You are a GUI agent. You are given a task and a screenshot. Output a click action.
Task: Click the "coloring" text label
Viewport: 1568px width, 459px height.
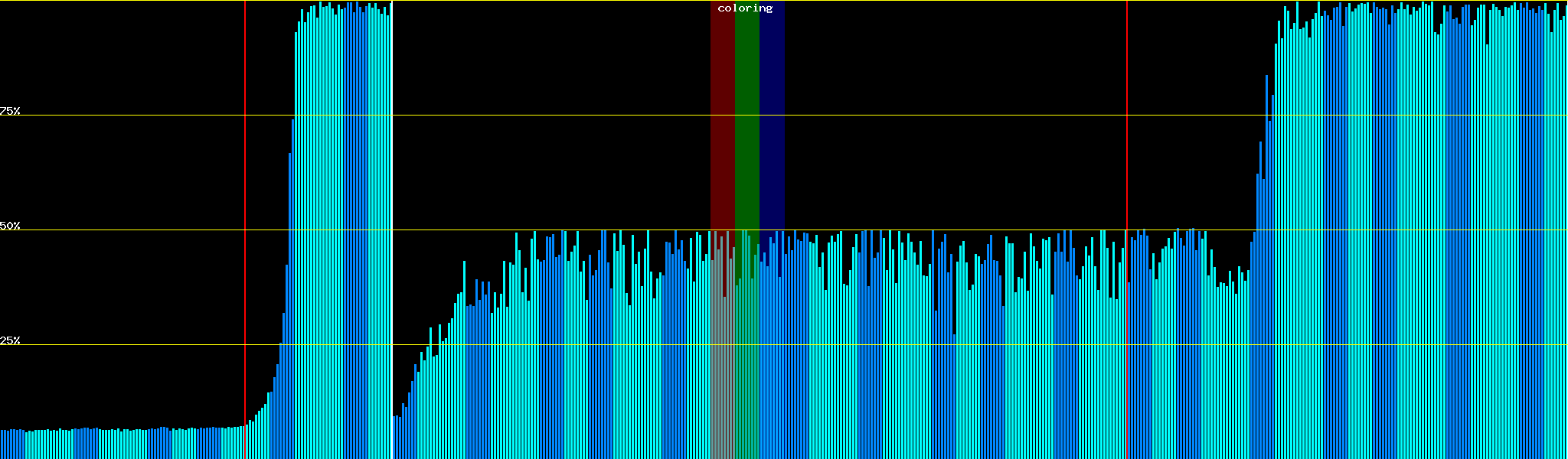[x=745, y=8]
